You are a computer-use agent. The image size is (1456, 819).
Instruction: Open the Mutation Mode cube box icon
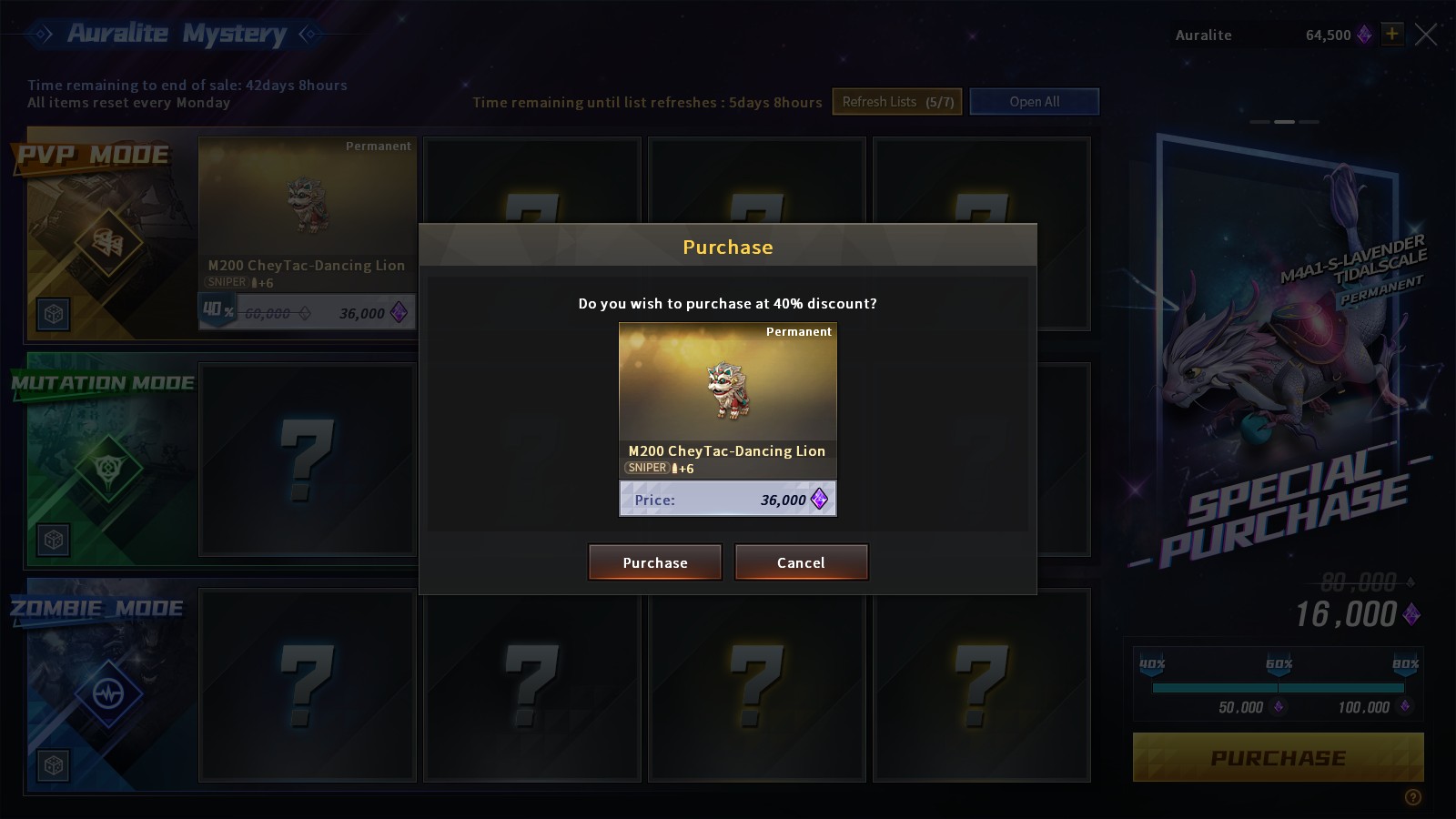coord(54,540)
